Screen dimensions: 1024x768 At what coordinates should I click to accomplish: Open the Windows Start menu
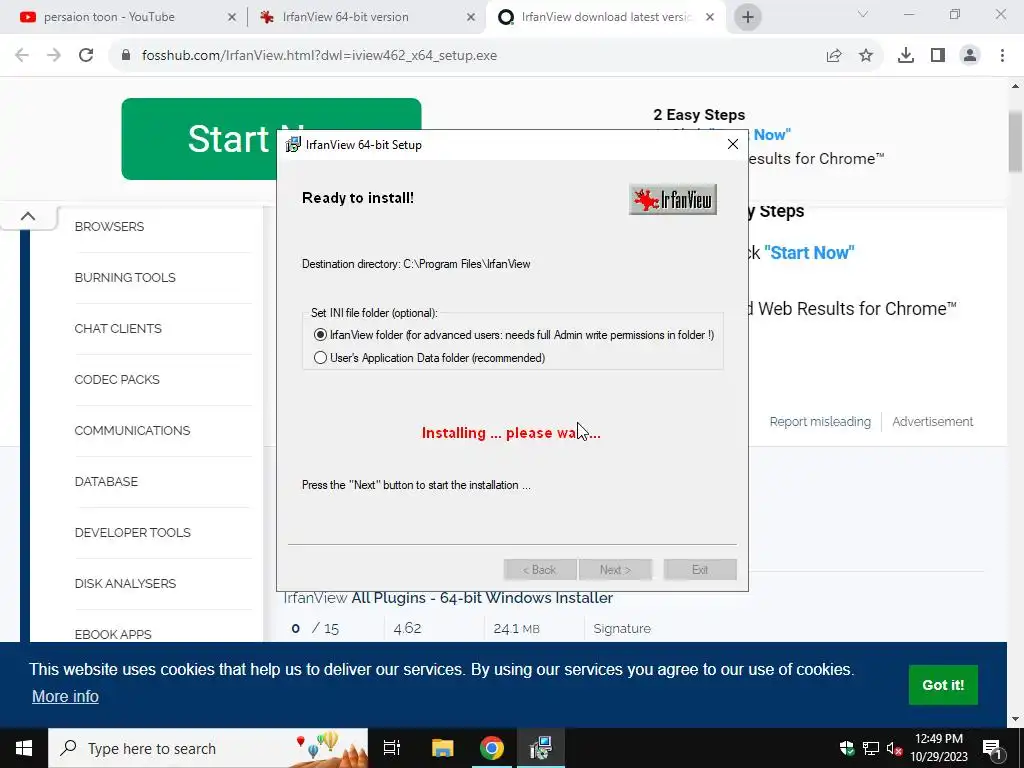click(24, 748)
